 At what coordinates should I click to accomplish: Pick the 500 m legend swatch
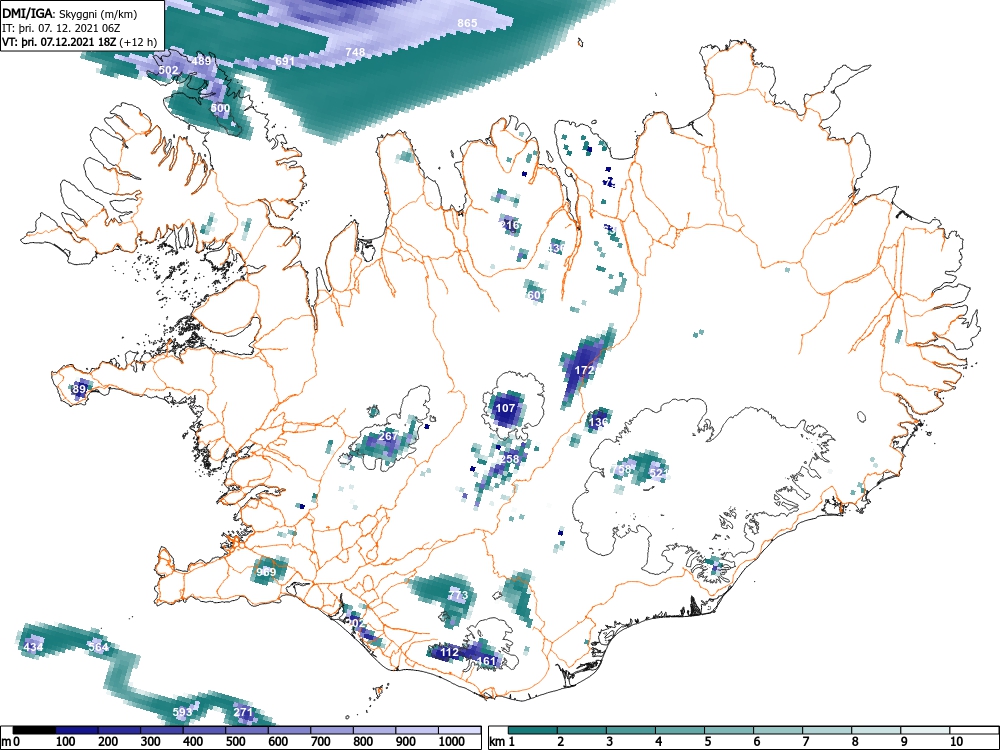point(247,730)
